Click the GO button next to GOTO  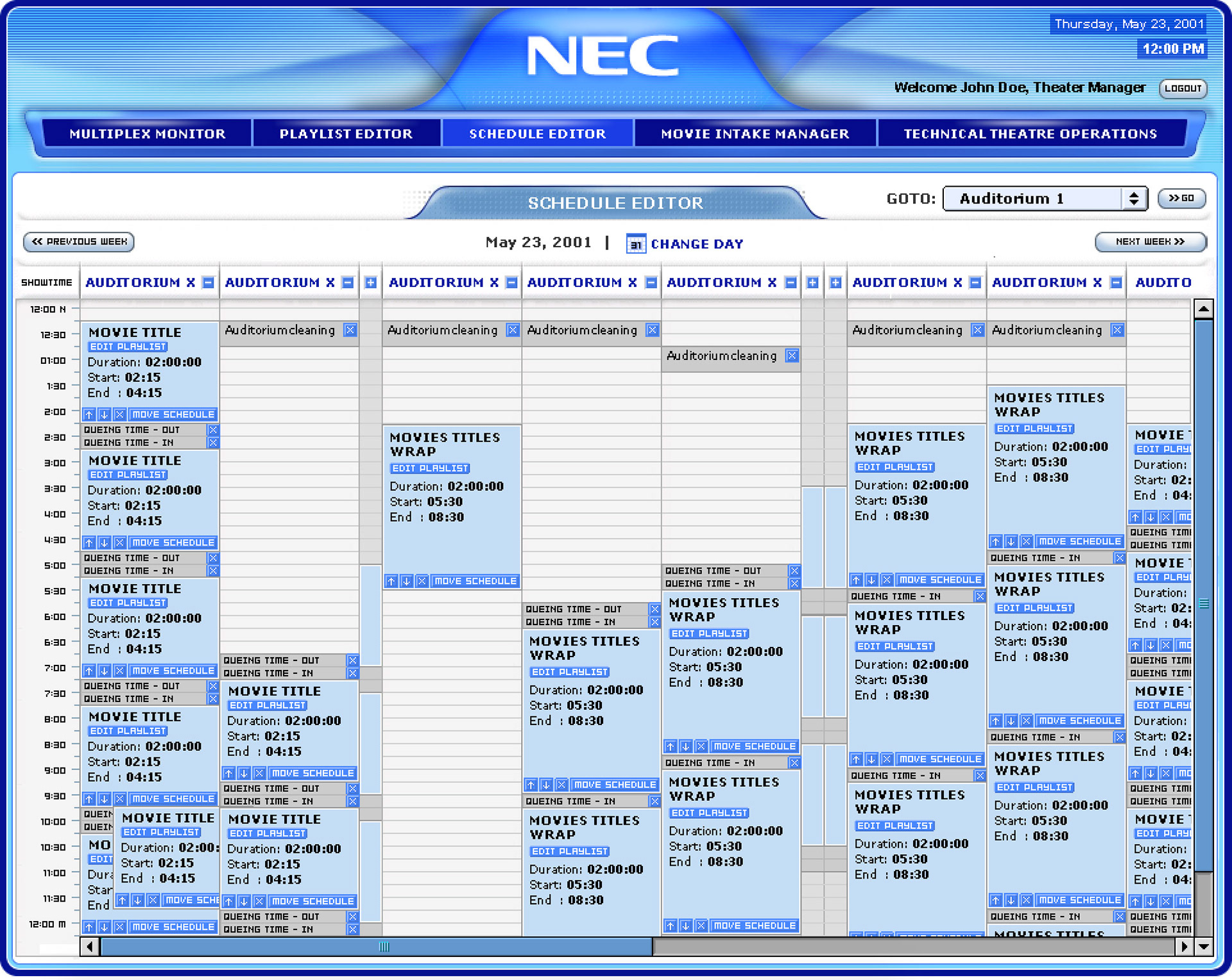tap(1181, 198)
